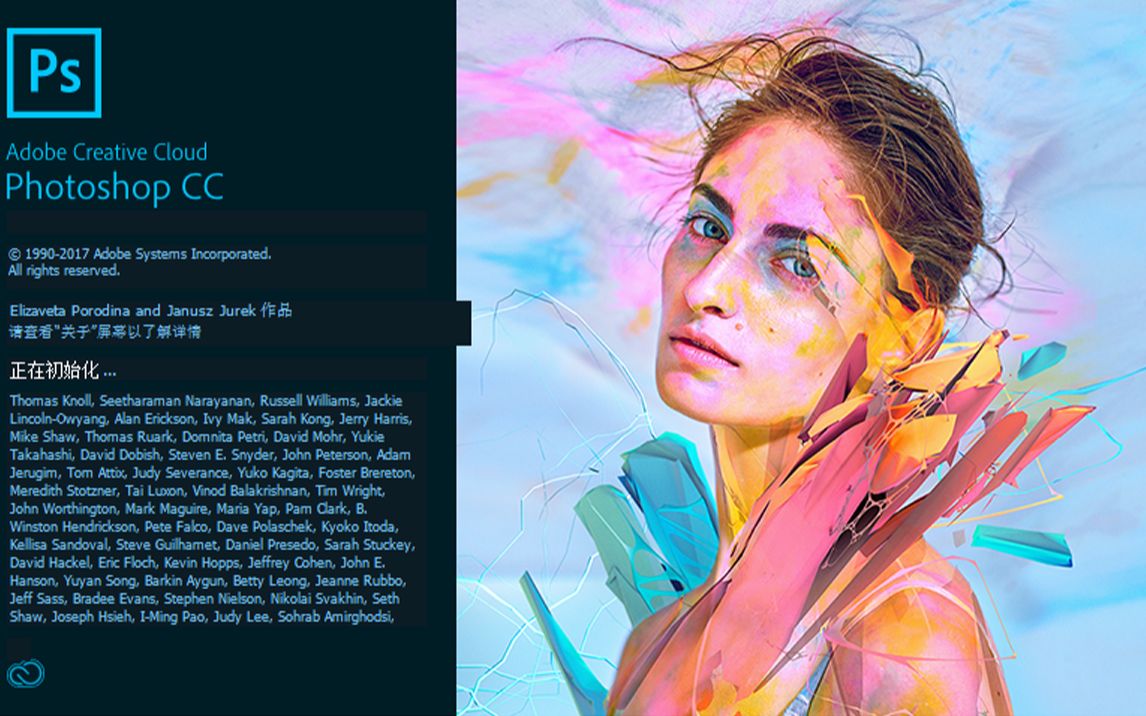Click the Elizaveta Porodina and Janusz Jurek credit

coord(151,311)
